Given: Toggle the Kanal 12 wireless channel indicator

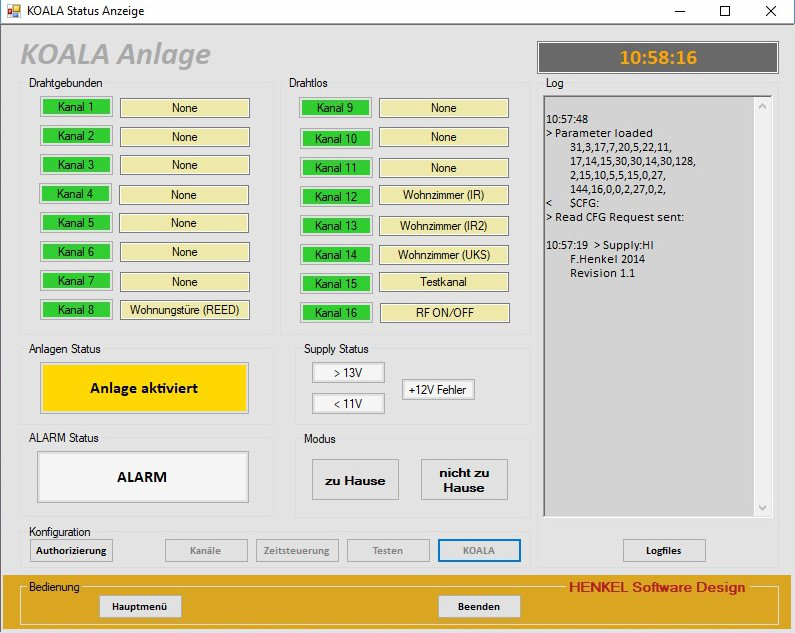Looking at the screenshot, I should 335,196.
